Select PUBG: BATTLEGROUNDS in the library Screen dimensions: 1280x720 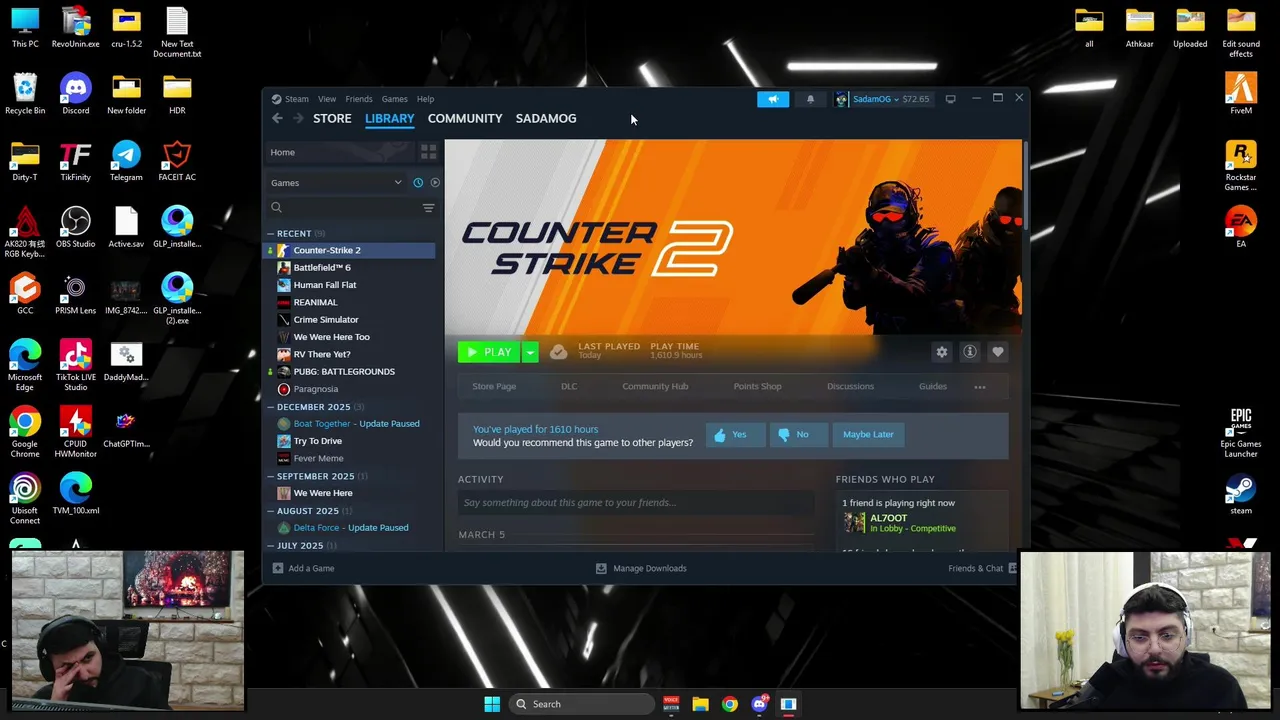click(350, 372)
